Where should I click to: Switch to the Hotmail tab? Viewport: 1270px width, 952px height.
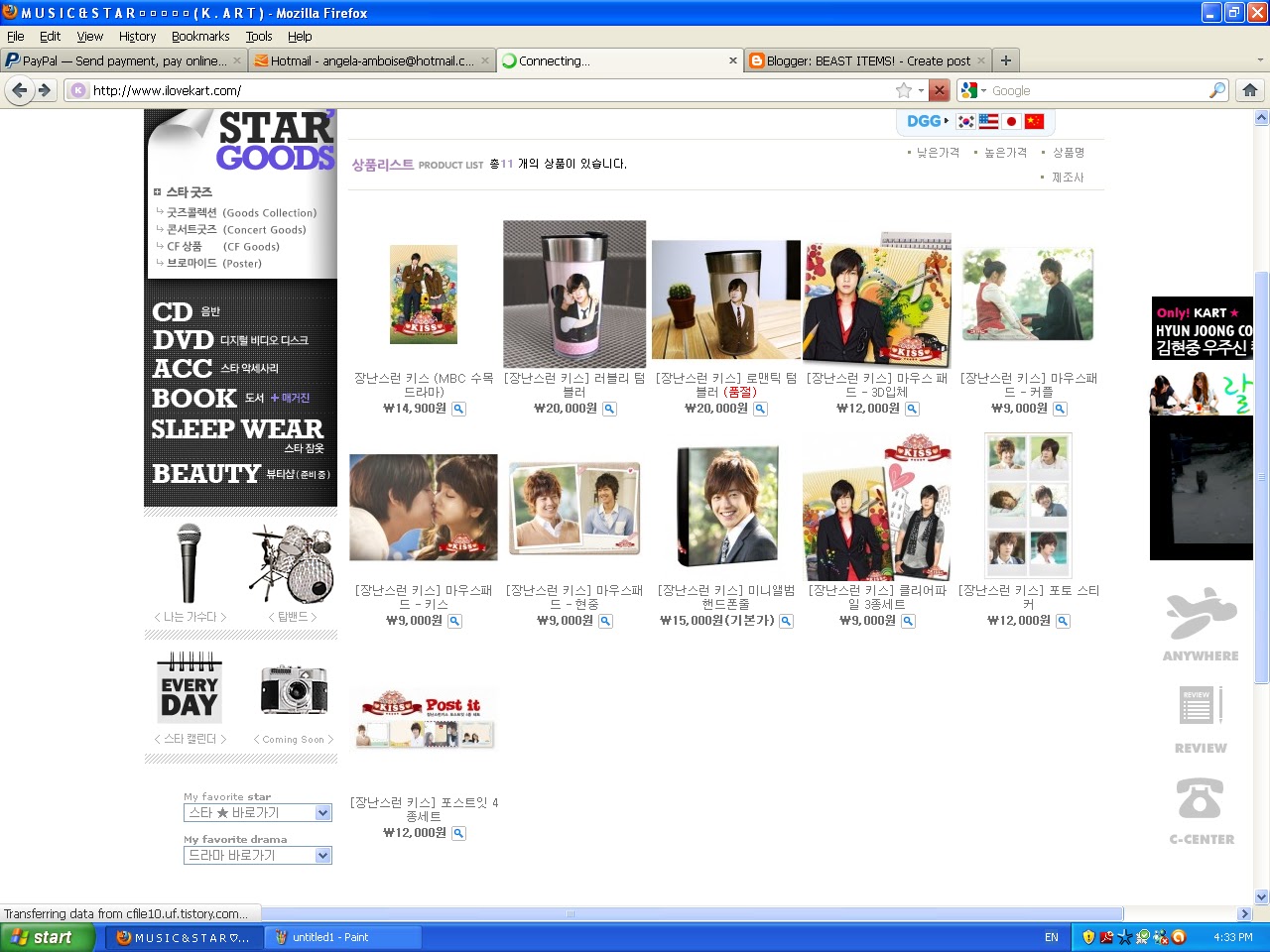click(372, 60)
